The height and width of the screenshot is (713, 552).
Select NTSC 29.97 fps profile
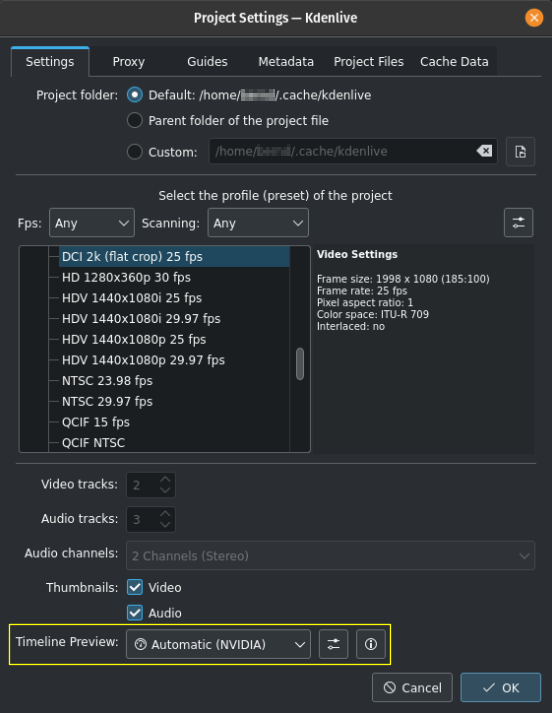coord(174,402)
